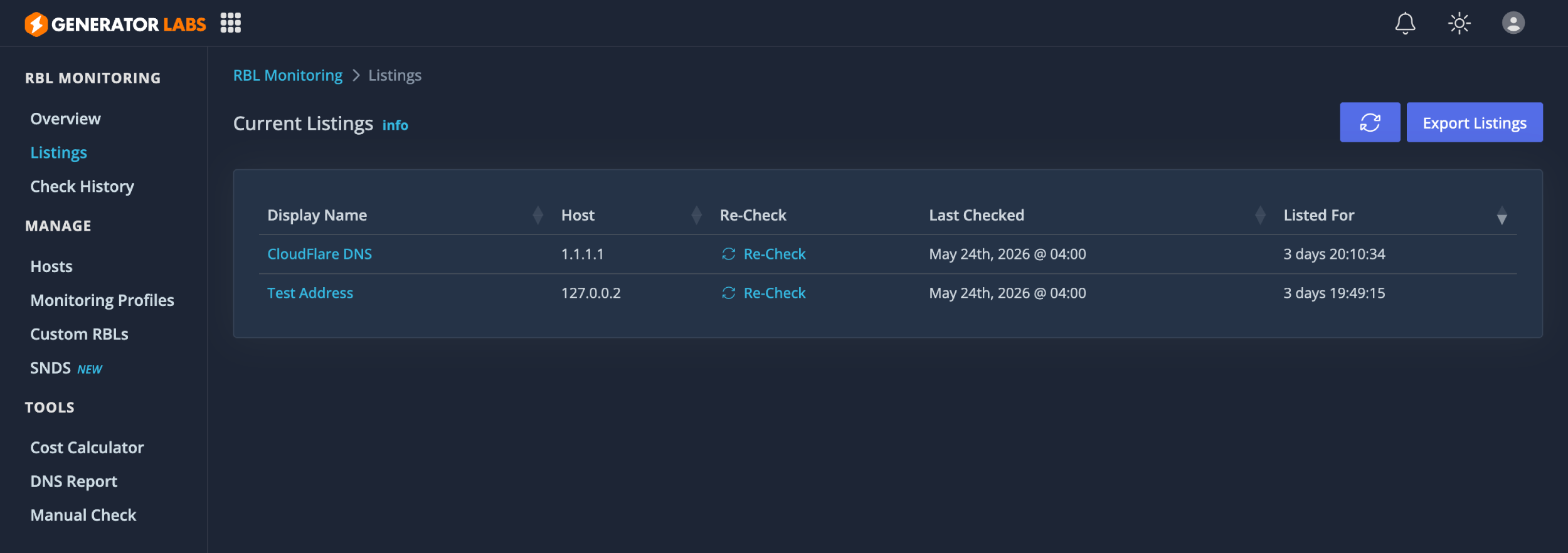
Task: Click Re-Check icon for Test Address
Action: tap(728, 293)
